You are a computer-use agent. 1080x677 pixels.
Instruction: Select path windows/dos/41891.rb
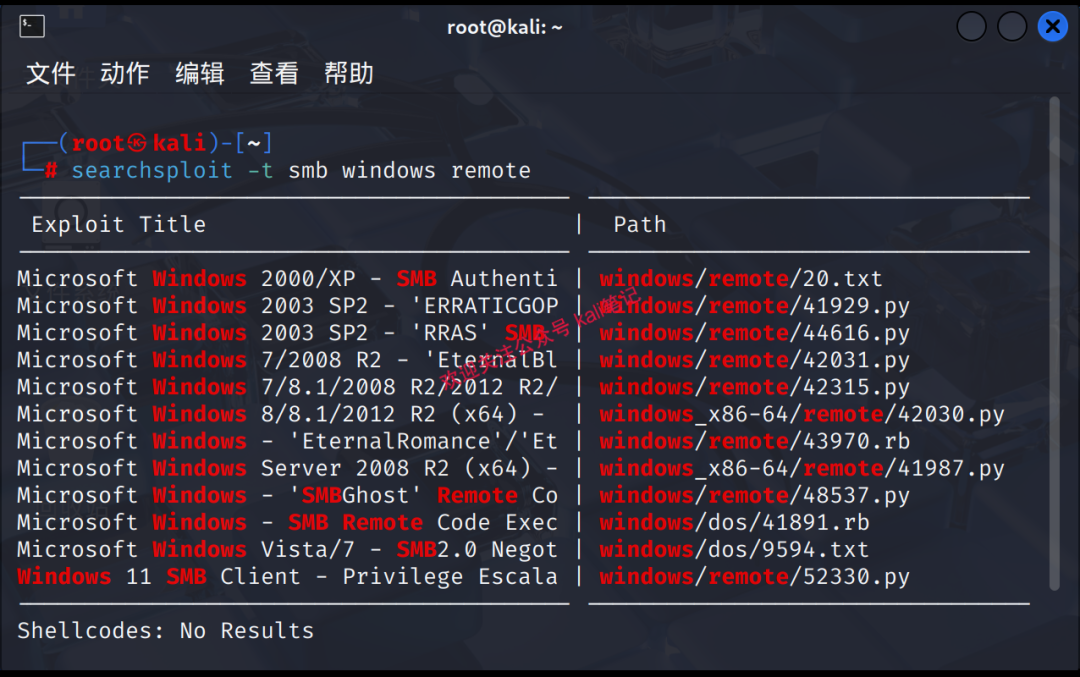pos(734,522)
